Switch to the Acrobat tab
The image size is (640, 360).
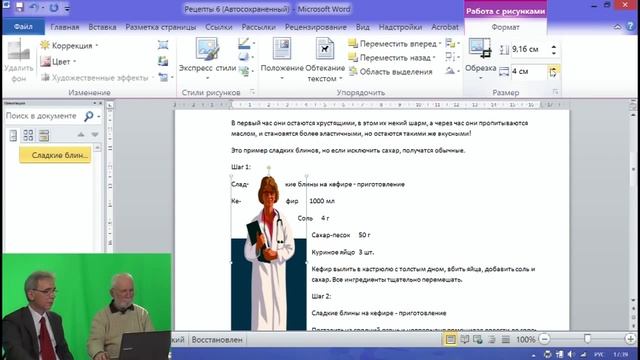click(445, 27)
